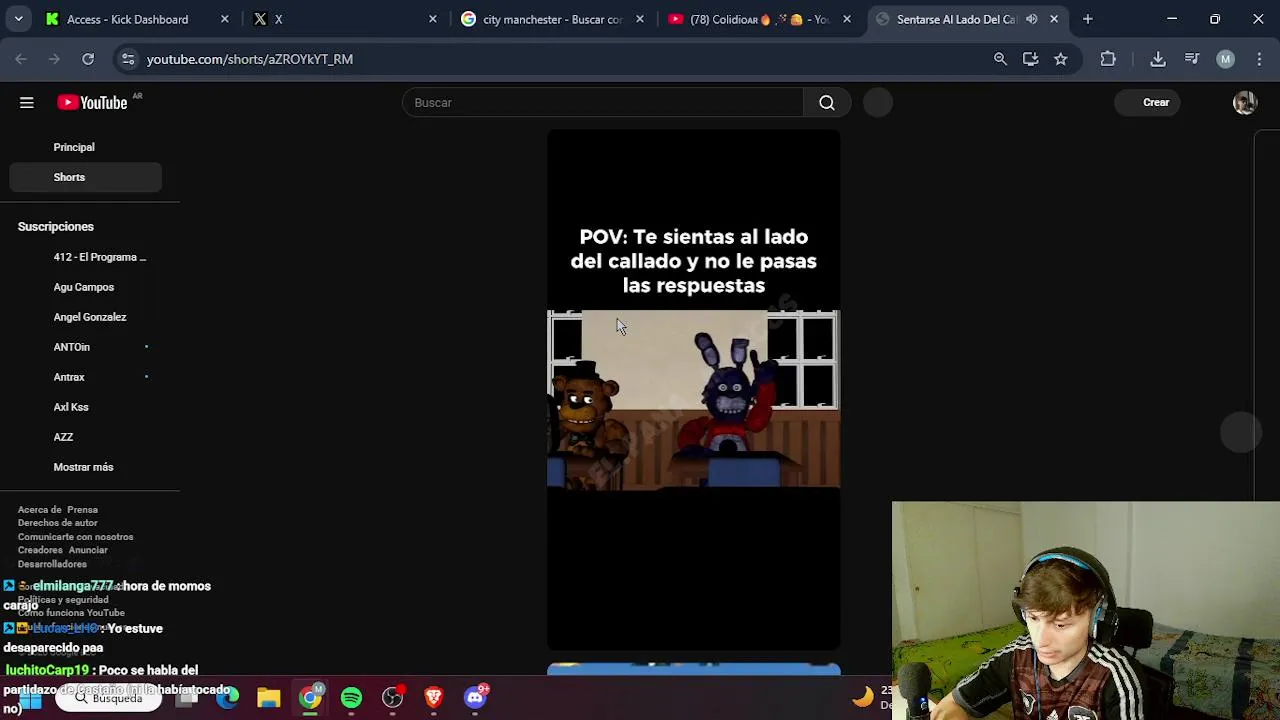Click the disabled back navigation arrow
The height and width of the screenshot is (720, 1280).
click(x=21, y=59)
